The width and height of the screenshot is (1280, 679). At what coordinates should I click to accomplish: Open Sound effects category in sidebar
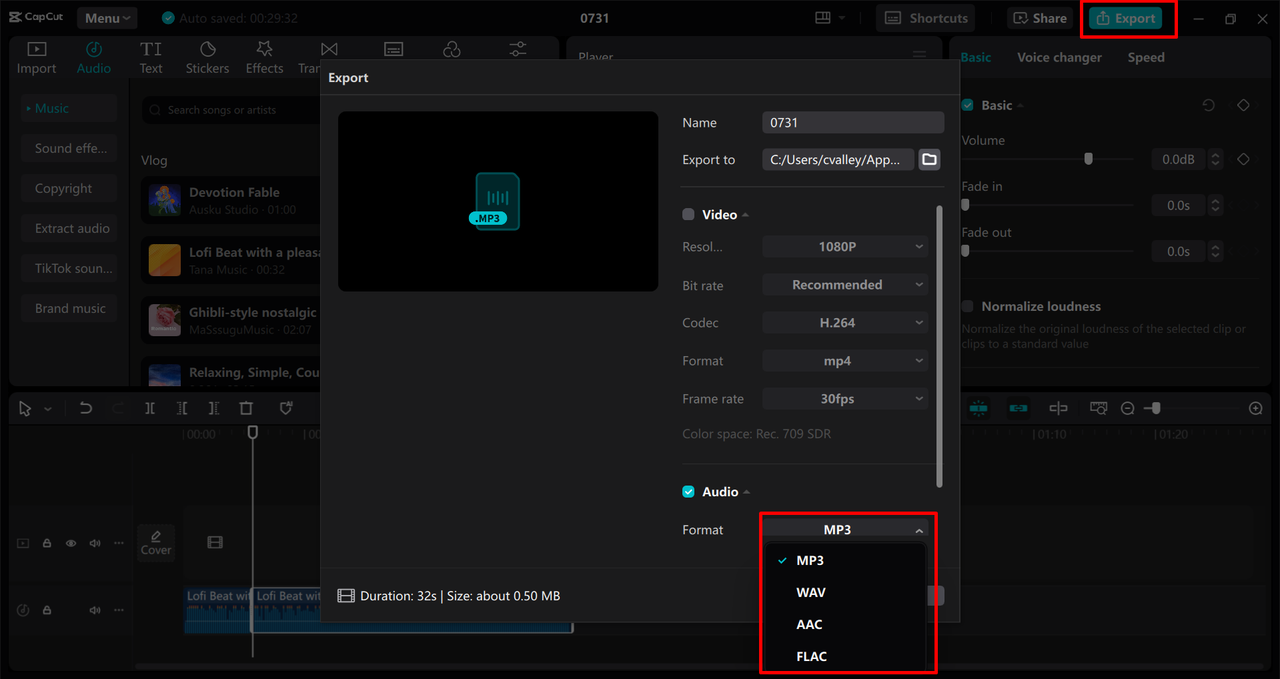tap(70, 148)
